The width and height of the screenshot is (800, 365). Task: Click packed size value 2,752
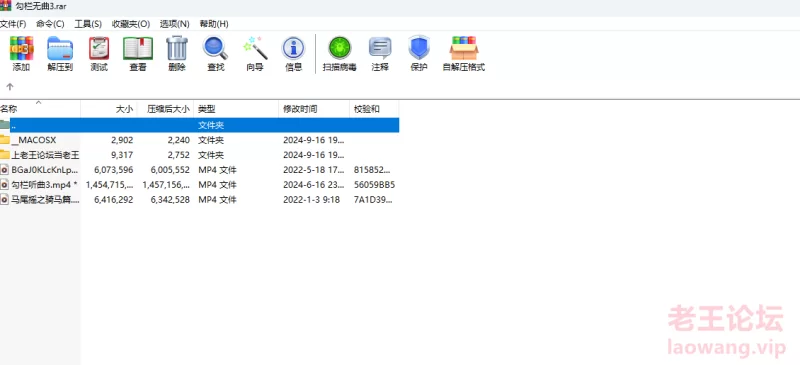[x=179, y=155]
